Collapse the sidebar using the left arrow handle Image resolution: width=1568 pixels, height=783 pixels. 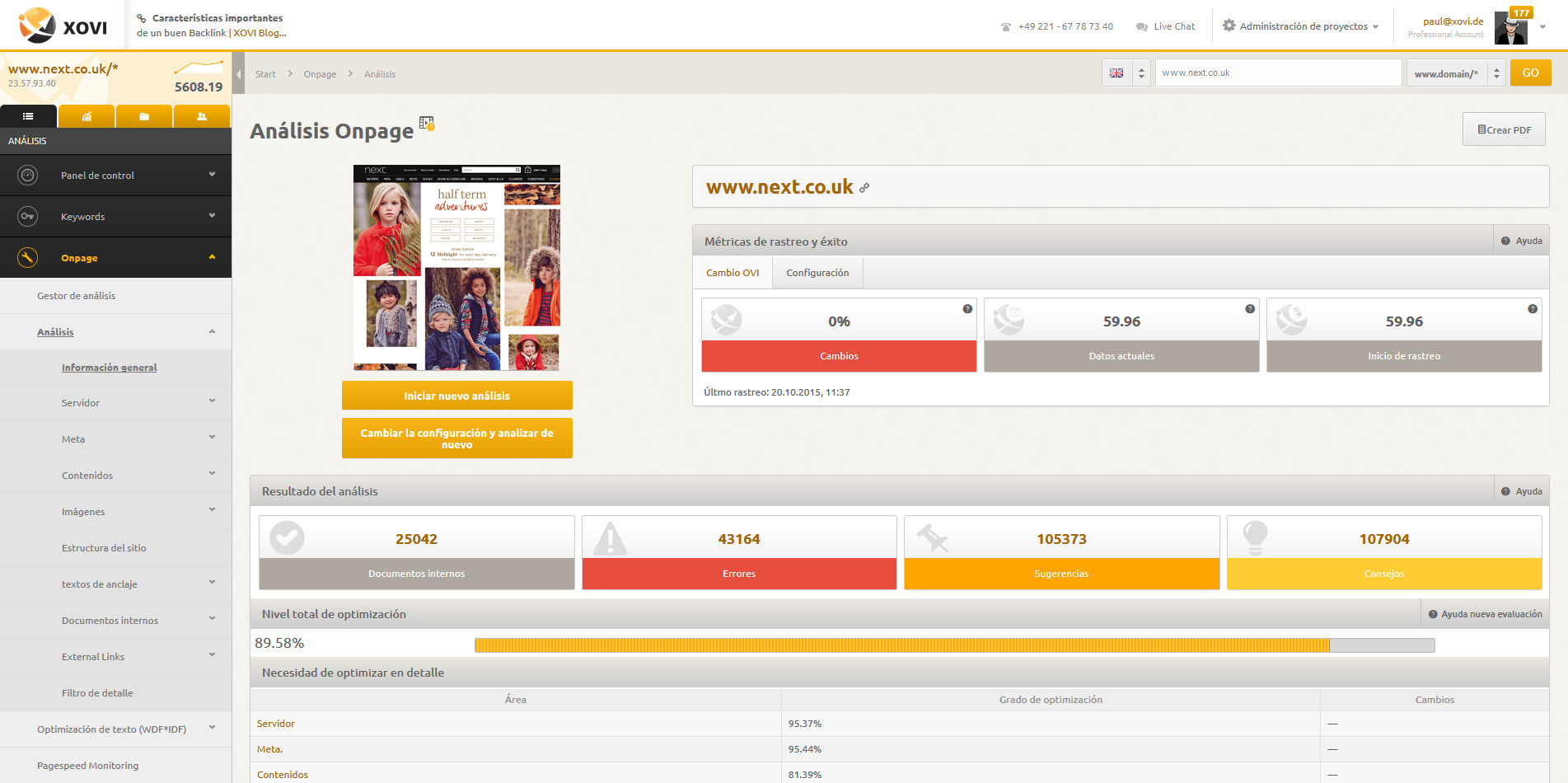coord(238,74)
